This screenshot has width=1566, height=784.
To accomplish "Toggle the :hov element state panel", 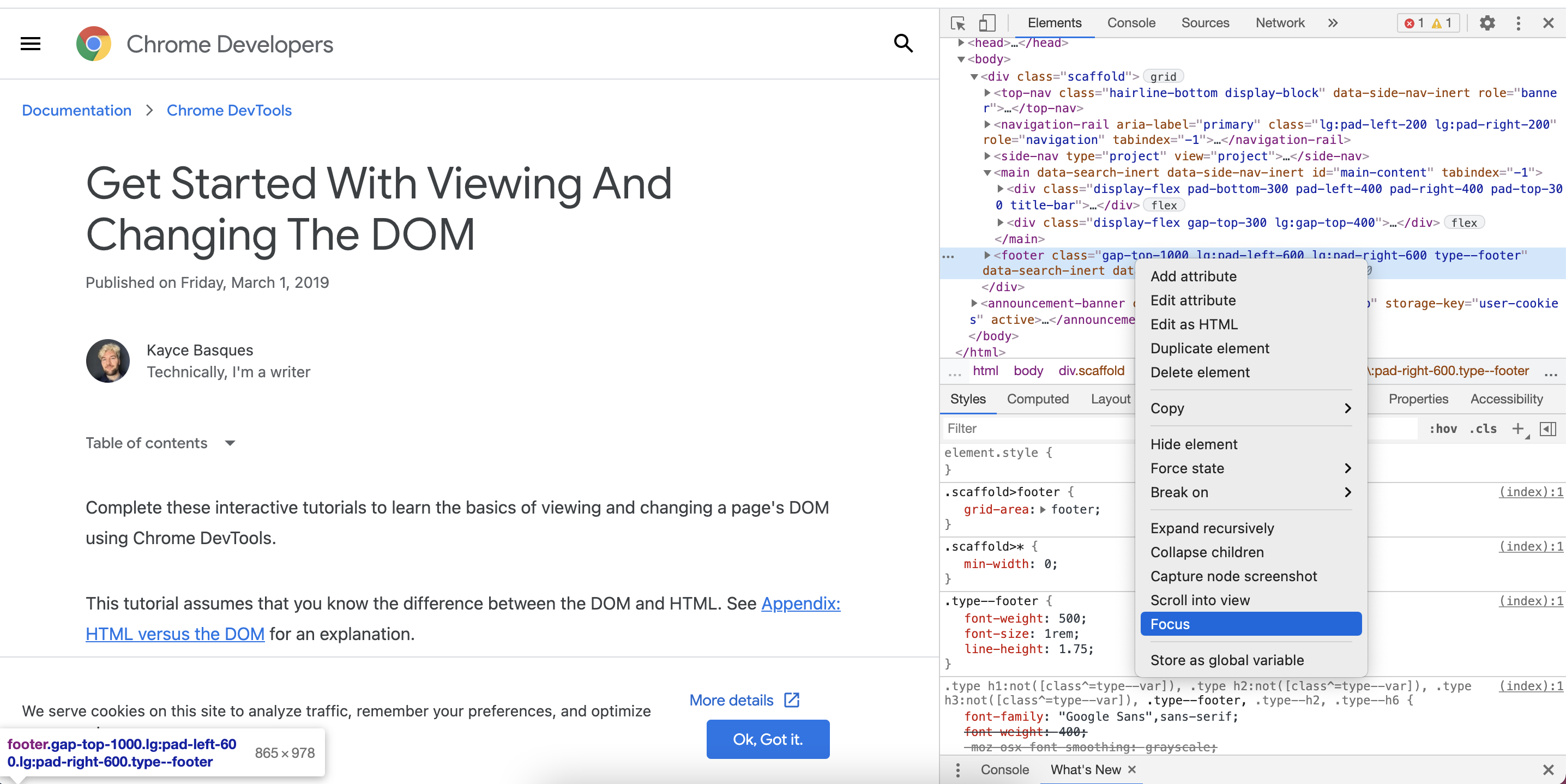I will pyautogui.click(x=1442, y=429).
